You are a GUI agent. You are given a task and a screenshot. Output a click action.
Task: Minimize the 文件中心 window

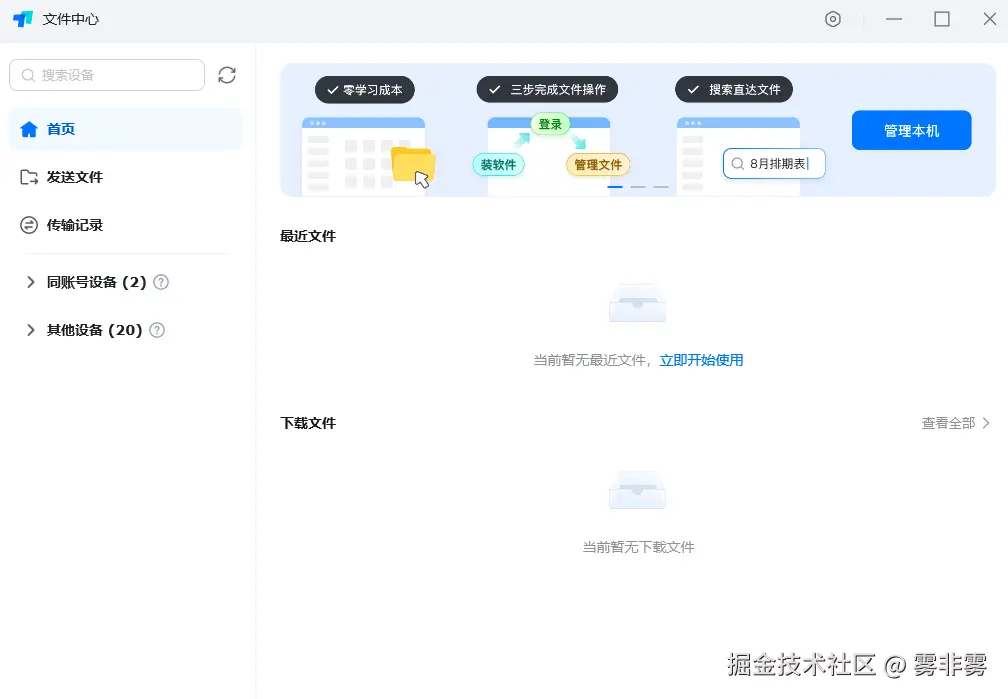pyautogui.click(x=894, y=19)
